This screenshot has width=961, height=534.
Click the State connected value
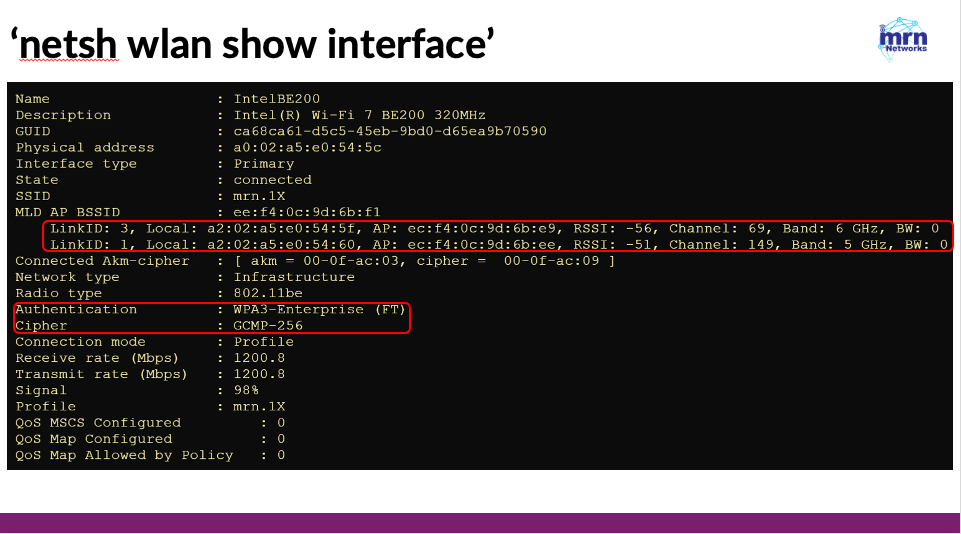(x=273, y=180)
